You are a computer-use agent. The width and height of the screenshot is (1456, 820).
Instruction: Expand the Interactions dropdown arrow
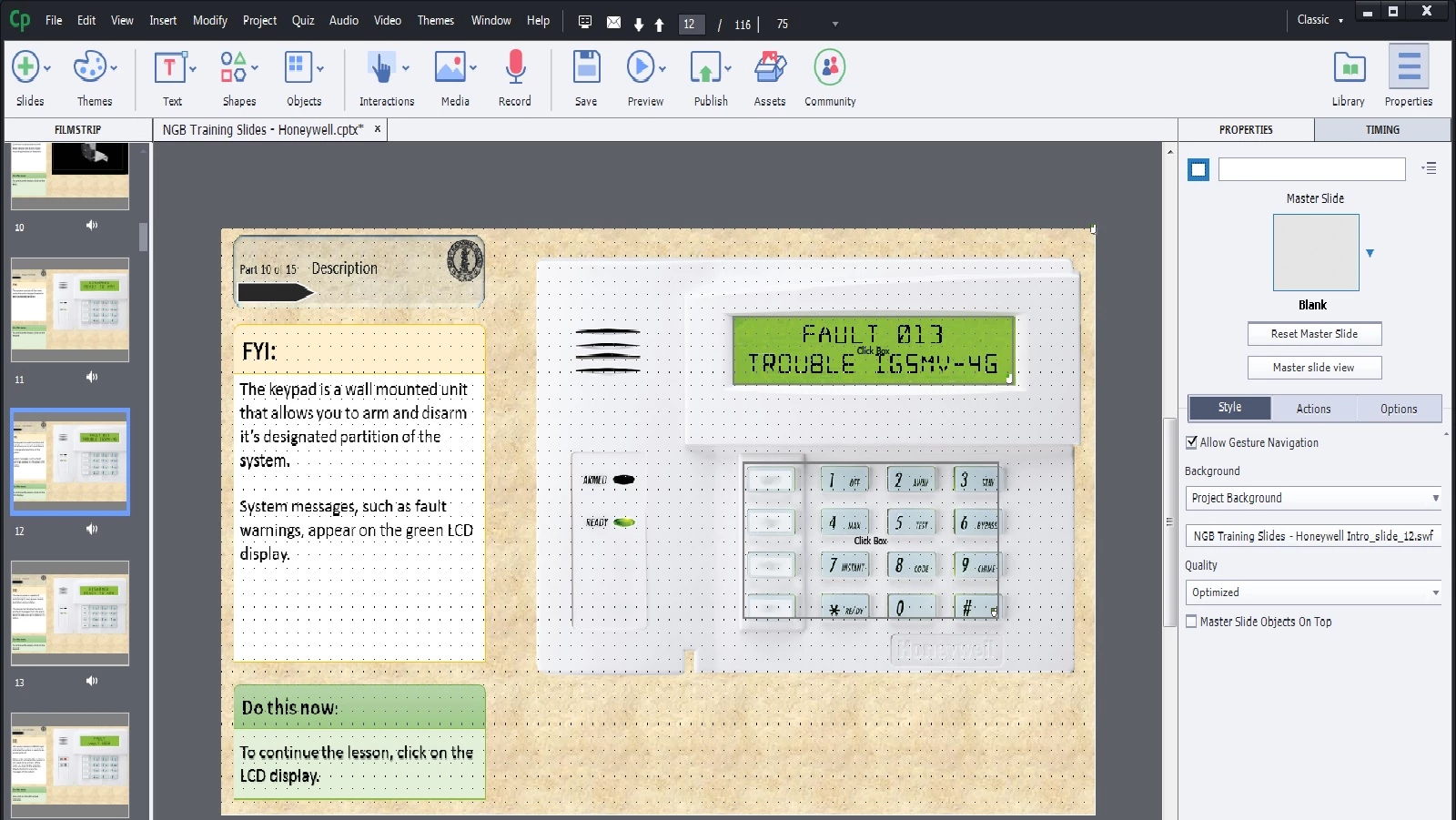tap(406, 68)
